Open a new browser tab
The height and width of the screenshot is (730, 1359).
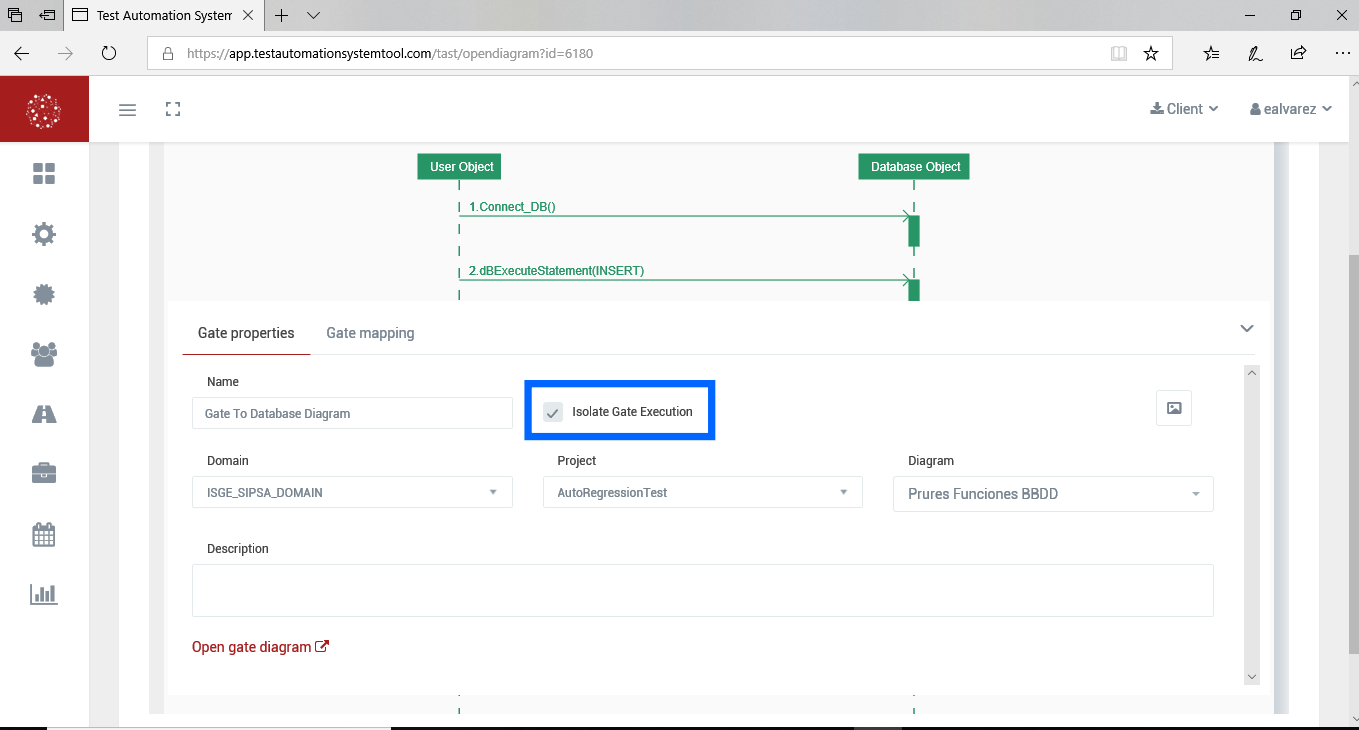(282, 15)
